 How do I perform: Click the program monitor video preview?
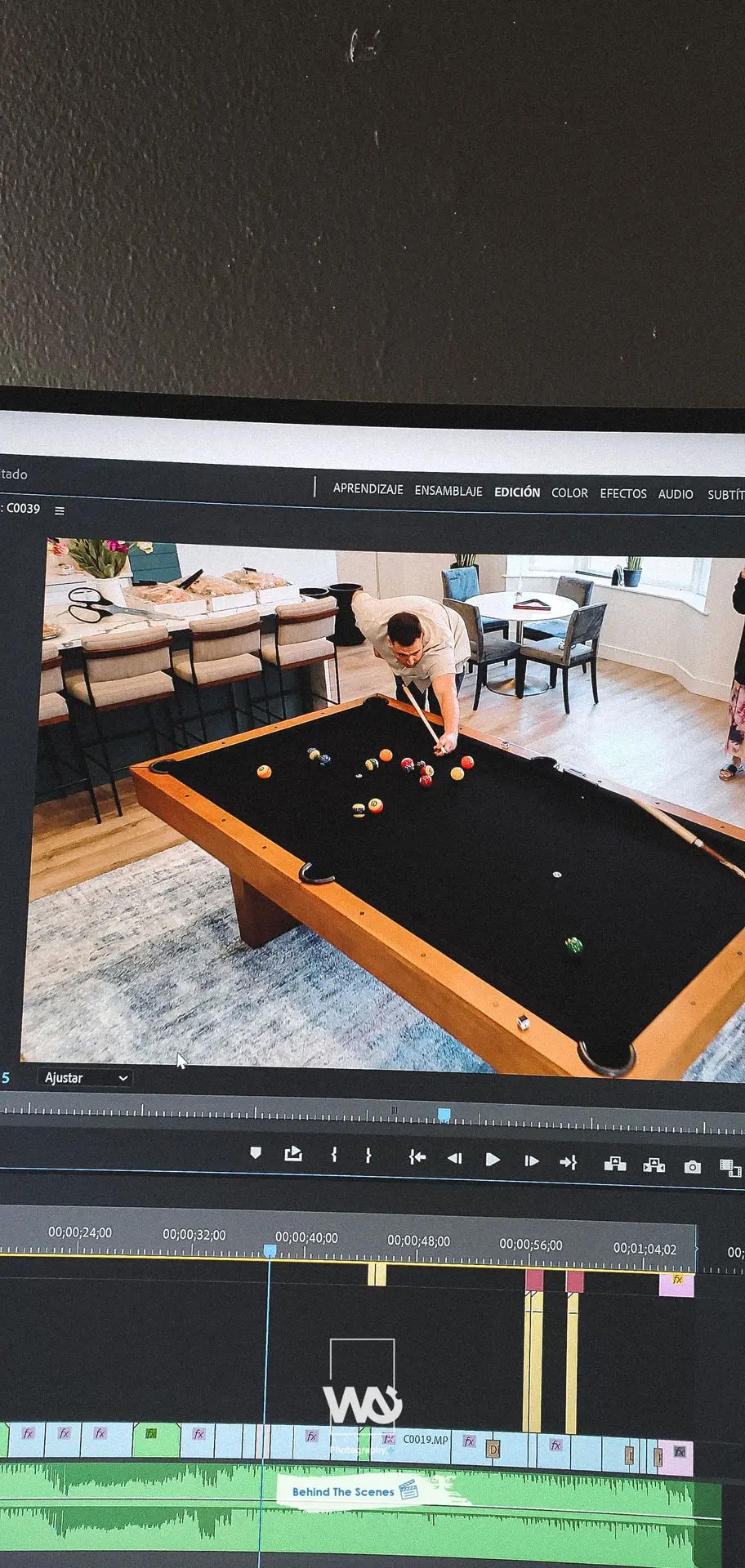pyautogui.click(x=384, y=808)
